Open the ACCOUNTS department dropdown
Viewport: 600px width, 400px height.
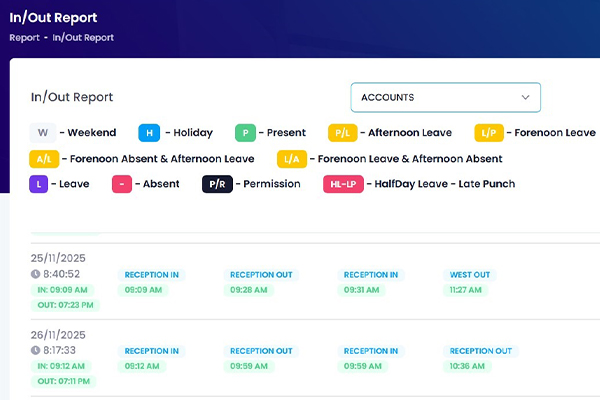(x=445, y=97)
